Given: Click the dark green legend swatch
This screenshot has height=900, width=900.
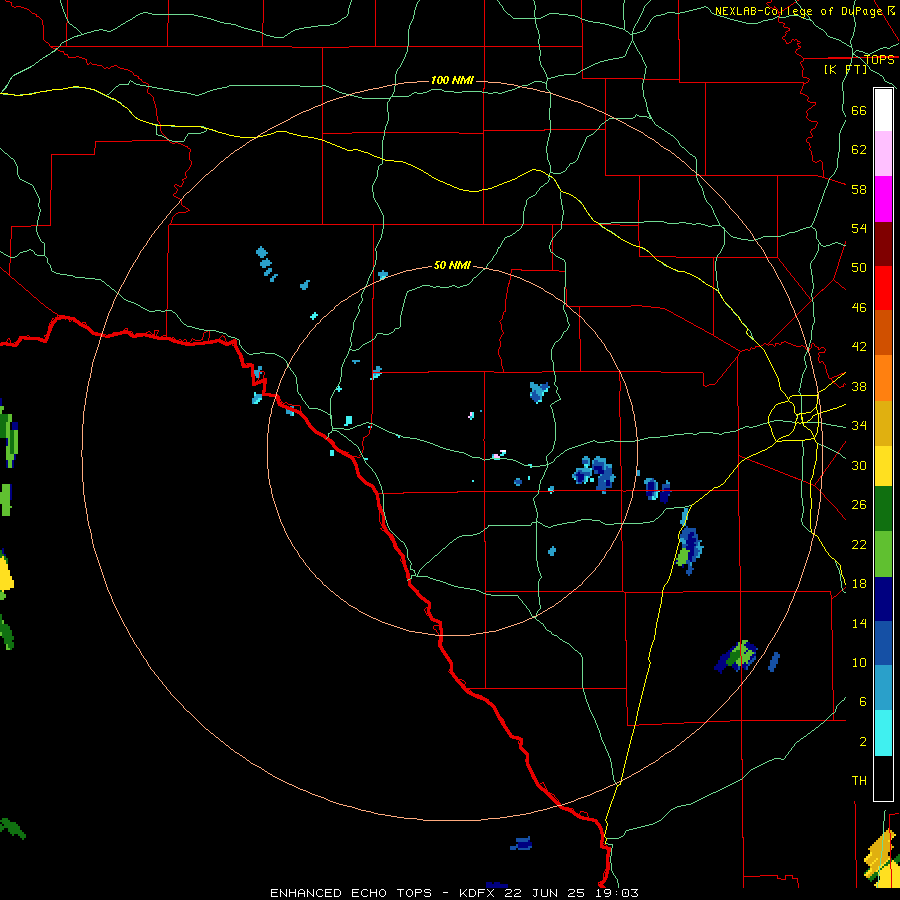Looking at the screenshot, I should click(883, 509).
